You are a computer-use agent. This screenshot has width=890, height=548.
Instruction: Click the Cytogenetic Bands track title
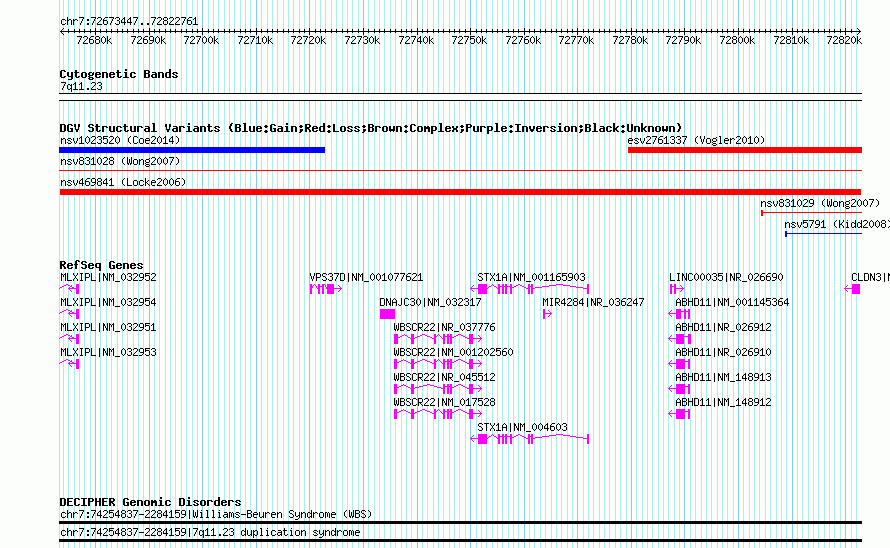coord(119,74)
